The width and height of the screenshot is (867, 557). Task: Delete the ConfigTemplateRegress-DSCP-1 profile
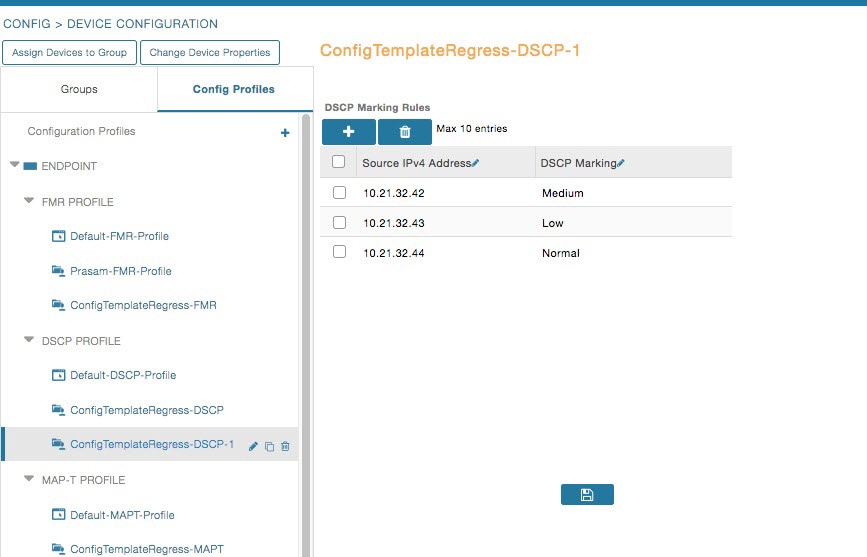click(285, 446)
